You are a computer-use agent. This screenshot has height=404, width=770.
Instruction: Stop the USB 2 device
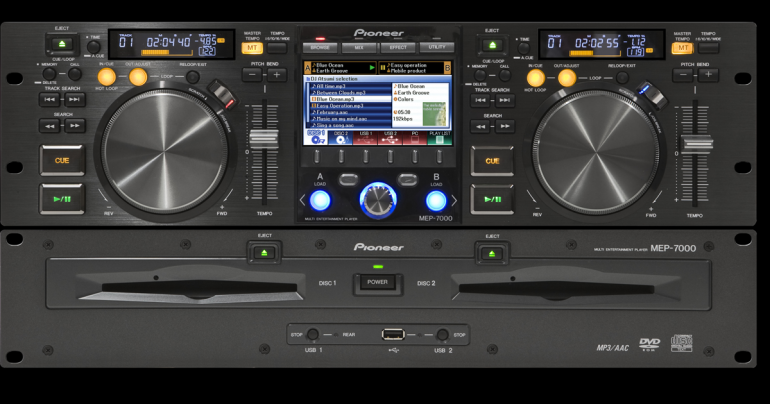tap(442, 335)
